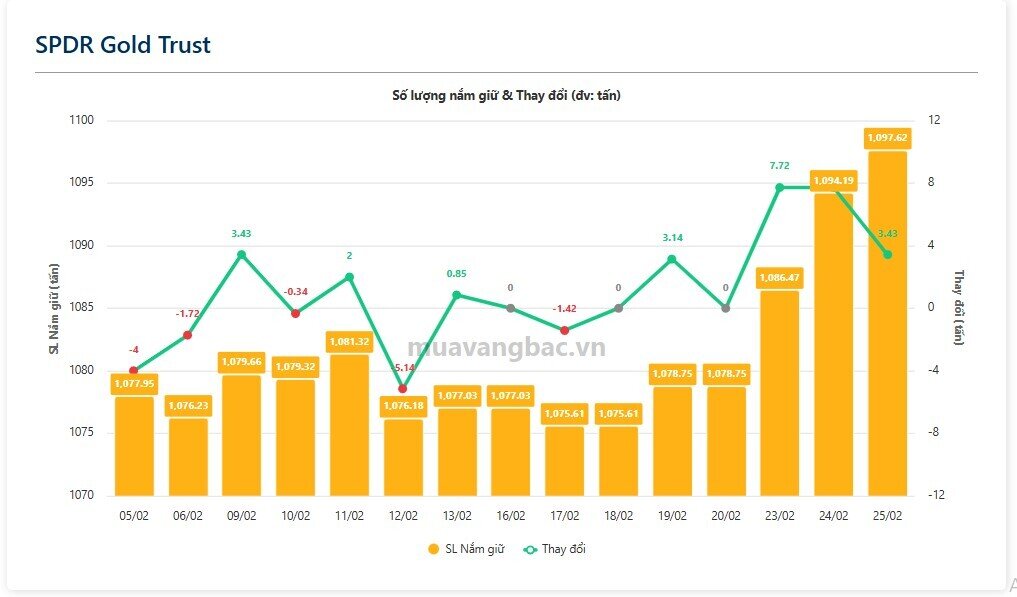Viewport: 1017px width, 597px height.
Task: Click left axis value 1075
Action: [x=82, y=432]
